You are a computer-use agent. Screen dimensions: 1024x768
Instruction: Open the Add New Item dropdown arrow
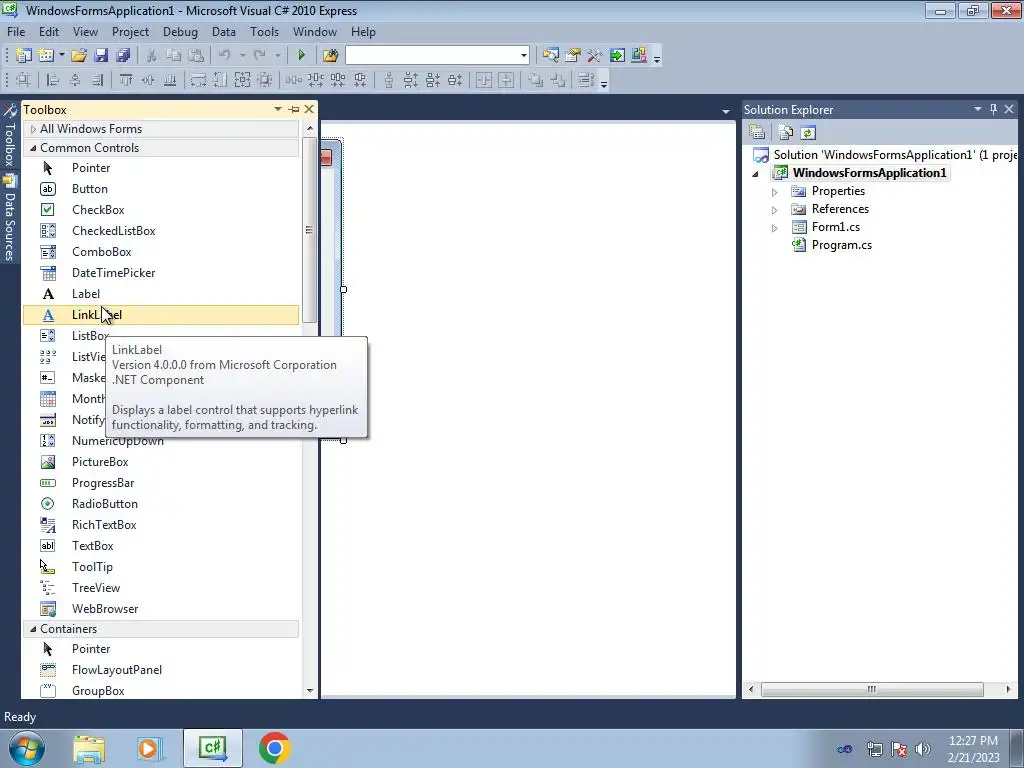61,56
